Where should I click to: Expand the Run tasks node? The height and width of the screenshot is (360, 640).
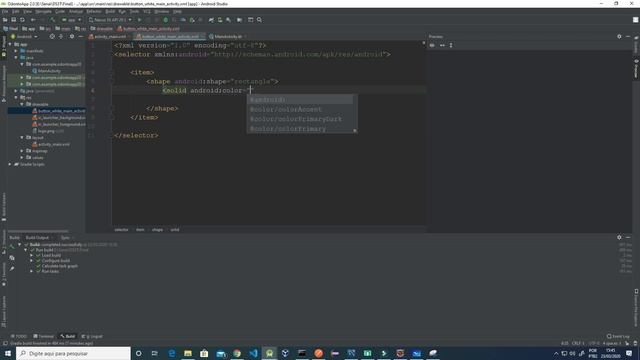(32, 271)
